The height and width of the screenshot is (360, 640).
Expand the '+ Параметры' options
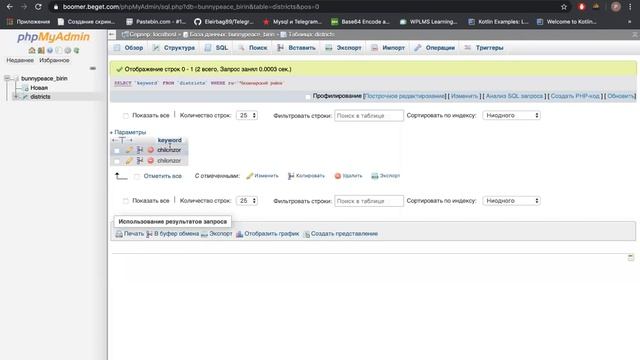click(128, 132)
